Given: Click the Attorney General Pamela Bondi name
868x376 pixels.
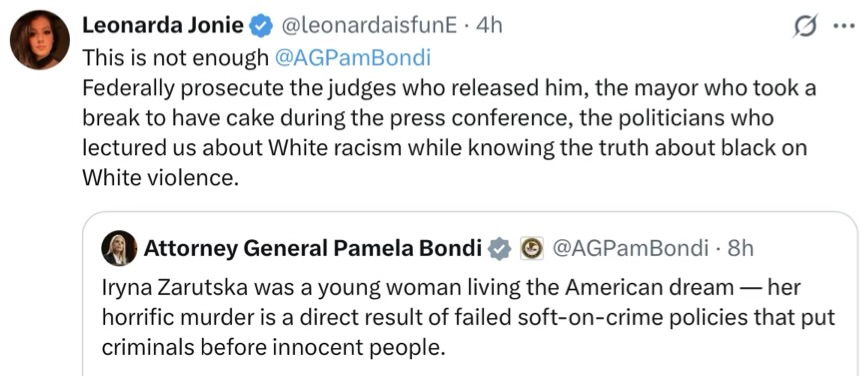Looking at the screenshot, I should 313,249.
